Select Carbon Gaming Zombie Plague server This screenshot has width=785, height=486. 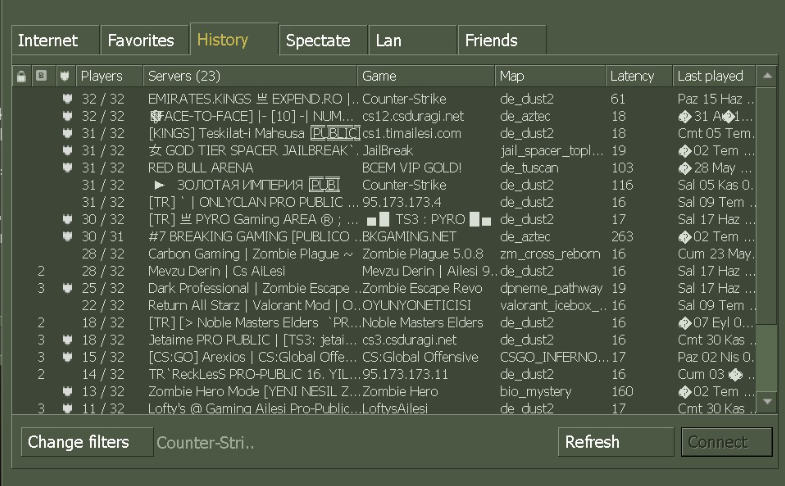[250, 254]
